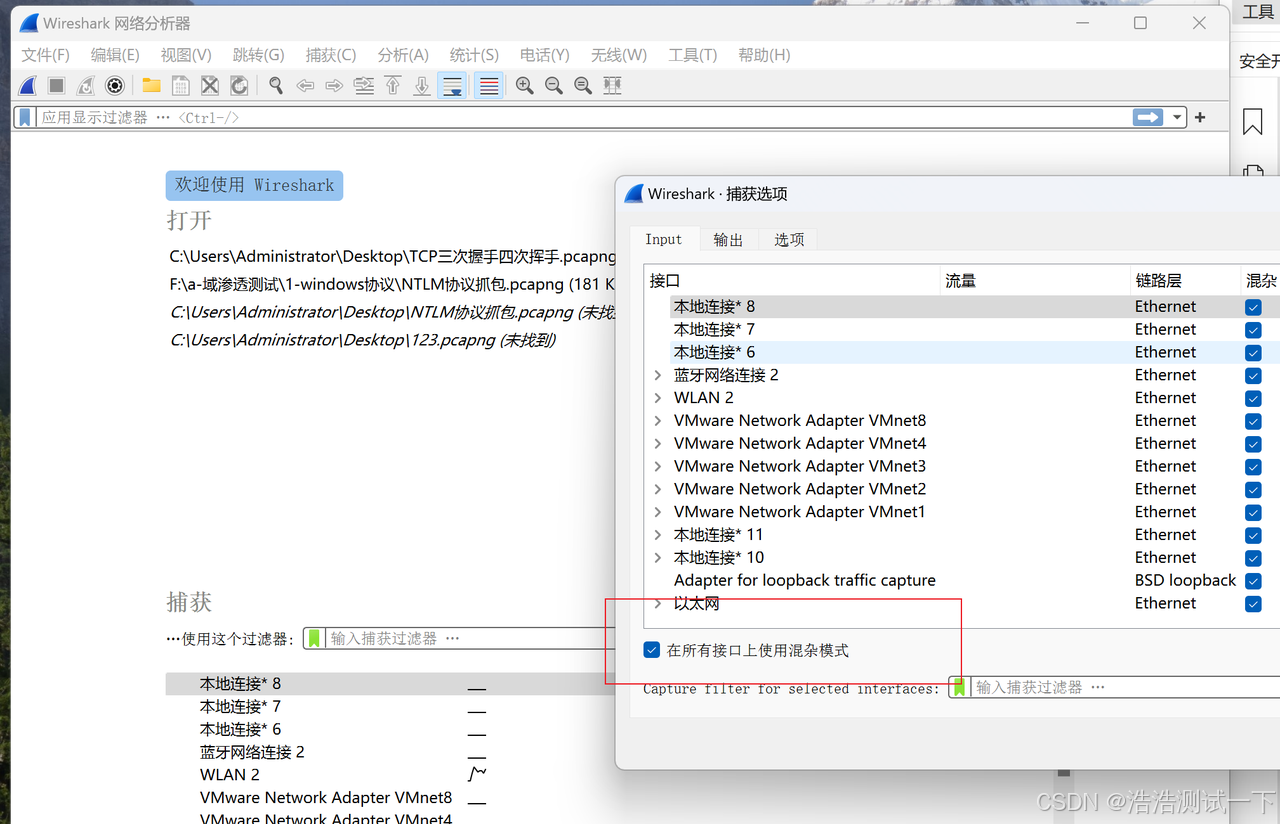This screenshot has width=1280, height=824.
Task: Switch to 选项 tab in capture options
Action: 789,240
